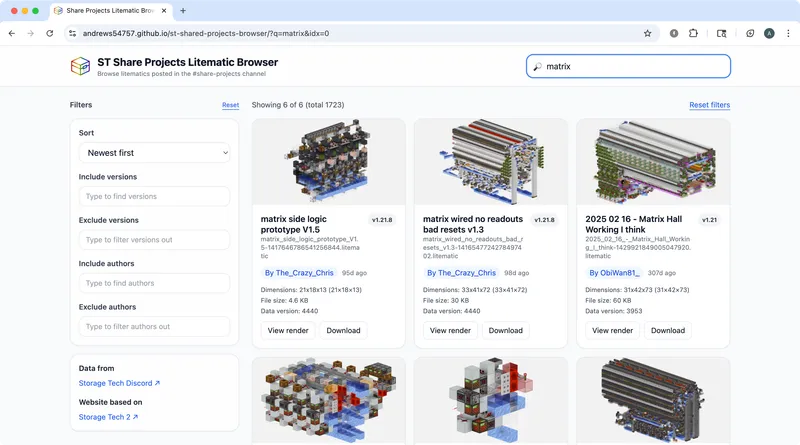The height and width of the screenshot is (445, 800).
Task: Click the browser address bar URL
Action: click(x=206, y=33)
